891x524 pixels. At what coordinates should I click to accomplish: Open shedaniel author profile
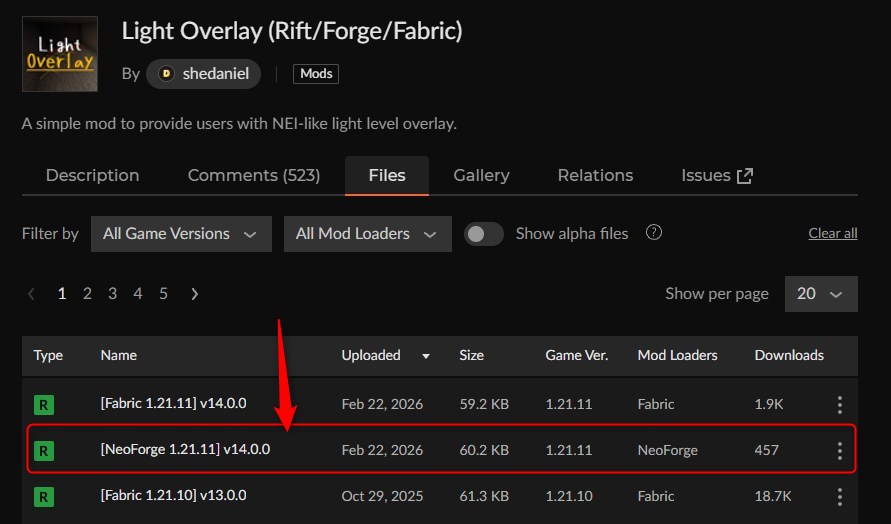click(203, 74)
